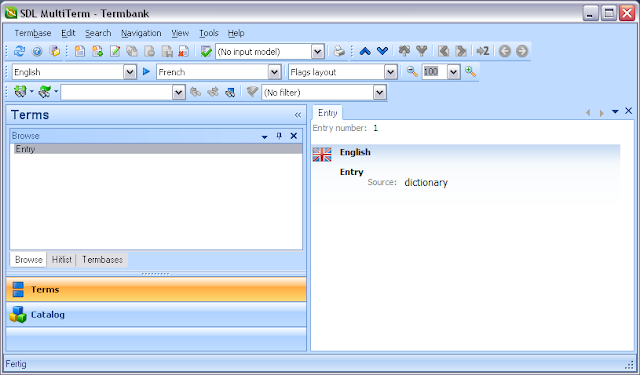Click the printer icon
The height and width of the screenshot is (375, 640).
tap(339, 51)
